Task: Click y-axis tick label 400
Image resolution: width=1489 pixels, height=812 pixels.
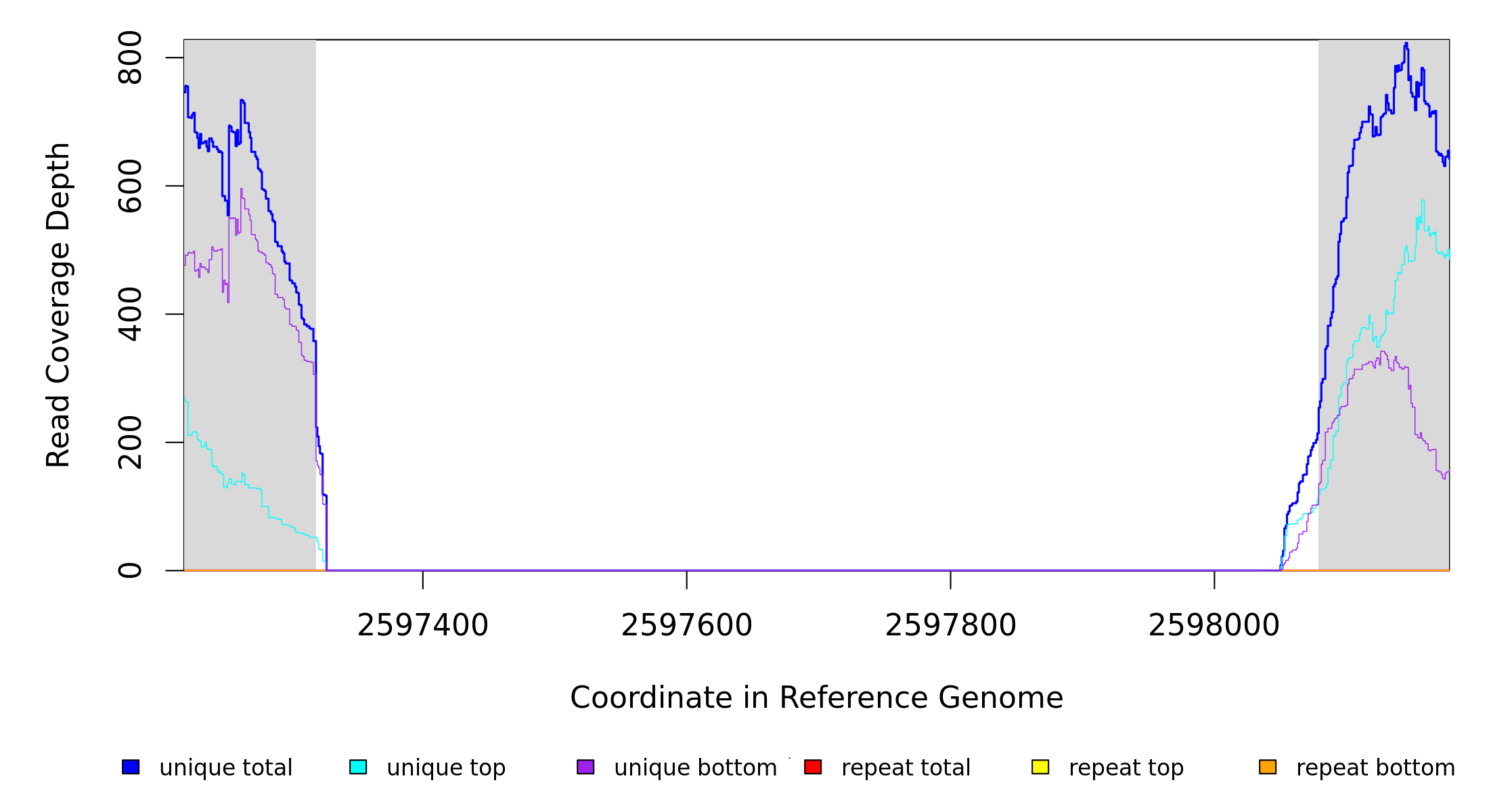Action: click(130, 314)
